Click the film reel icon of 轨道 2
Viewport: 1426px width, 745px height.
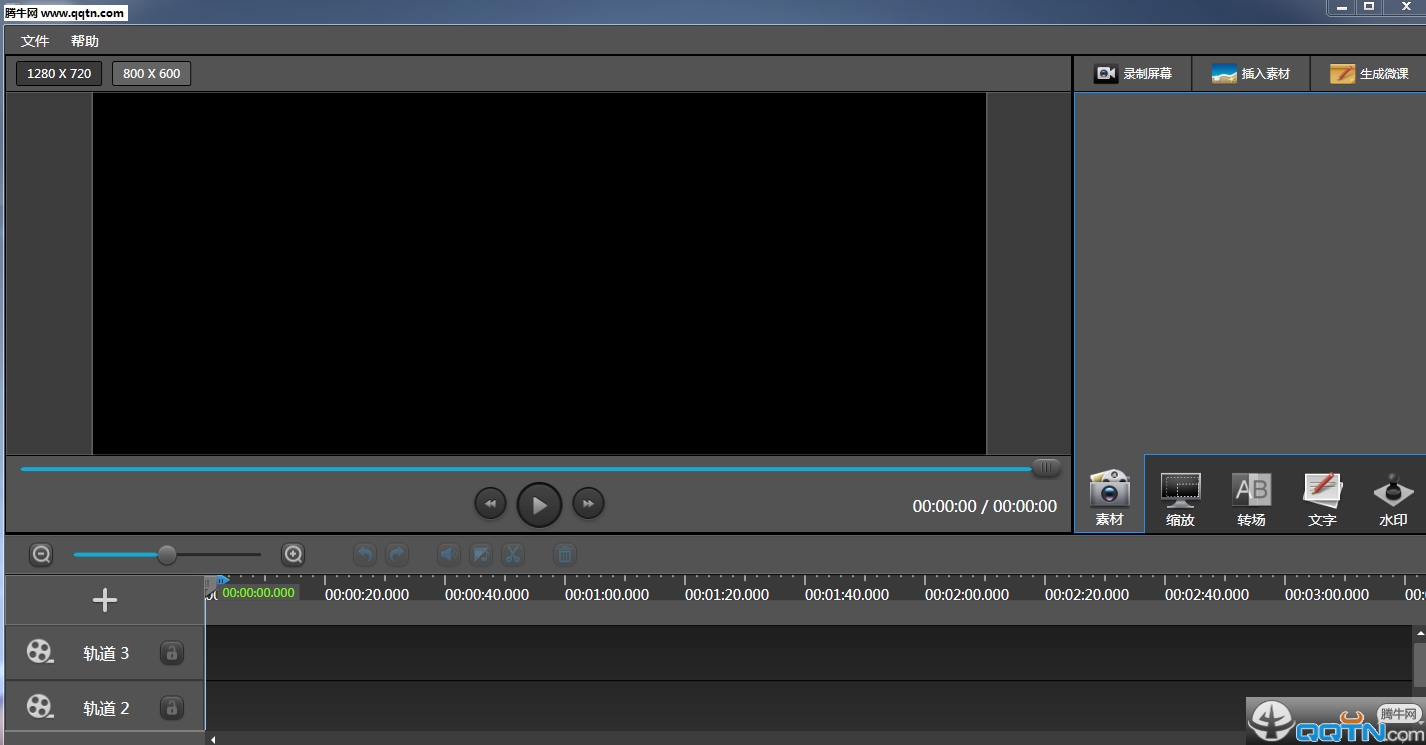(x=39, y=707)
